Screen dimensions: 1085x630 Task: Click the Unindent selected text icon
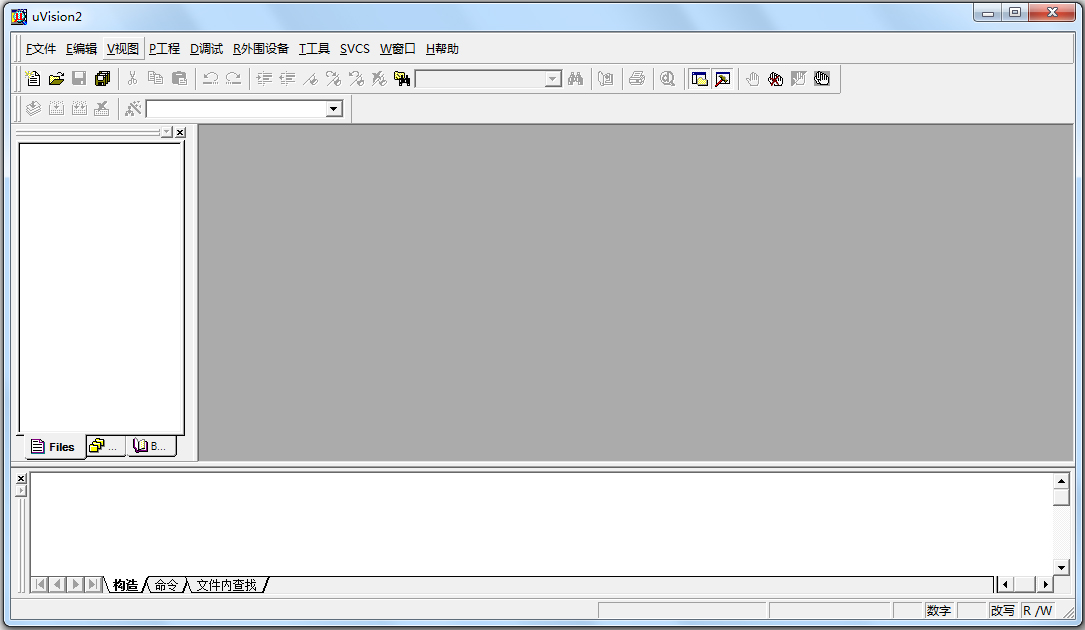click(x=287, y=79)
